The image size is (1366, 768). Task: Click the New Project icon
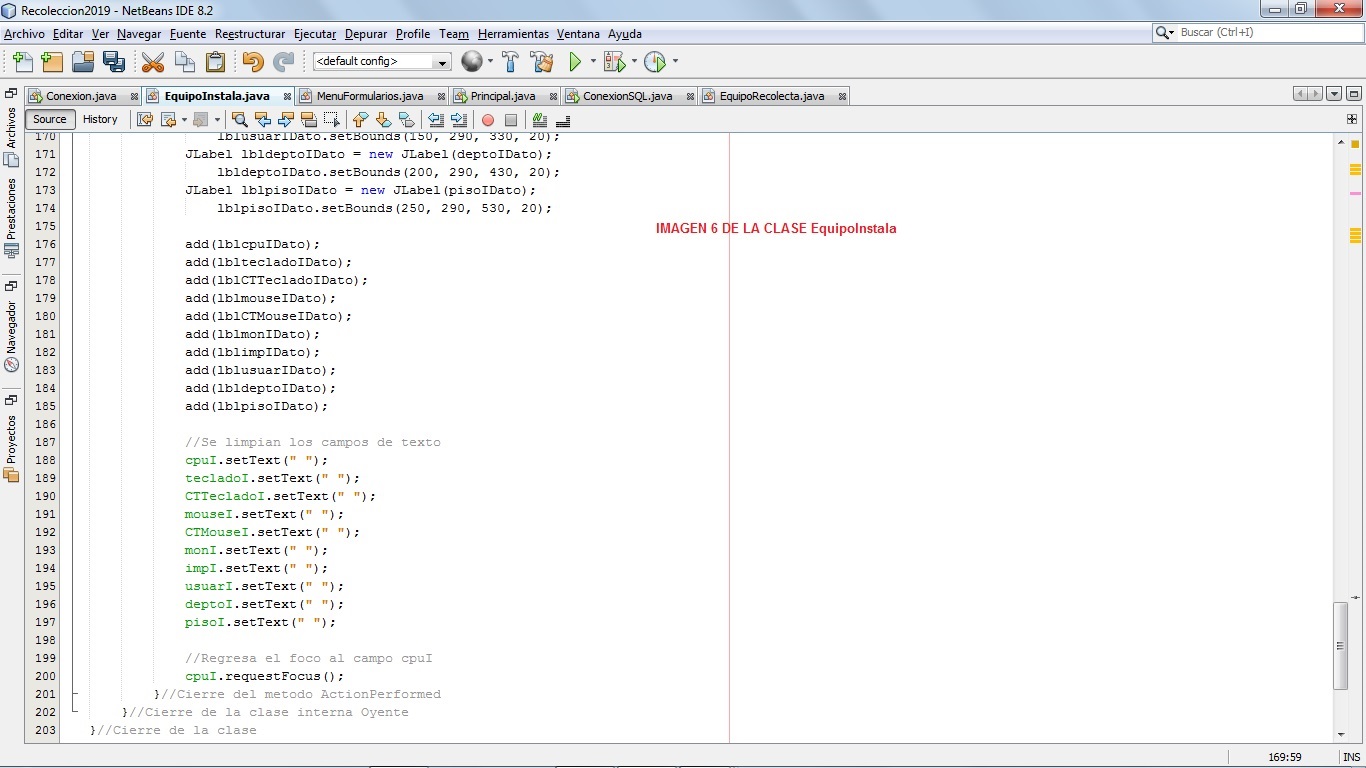[52, 62]
